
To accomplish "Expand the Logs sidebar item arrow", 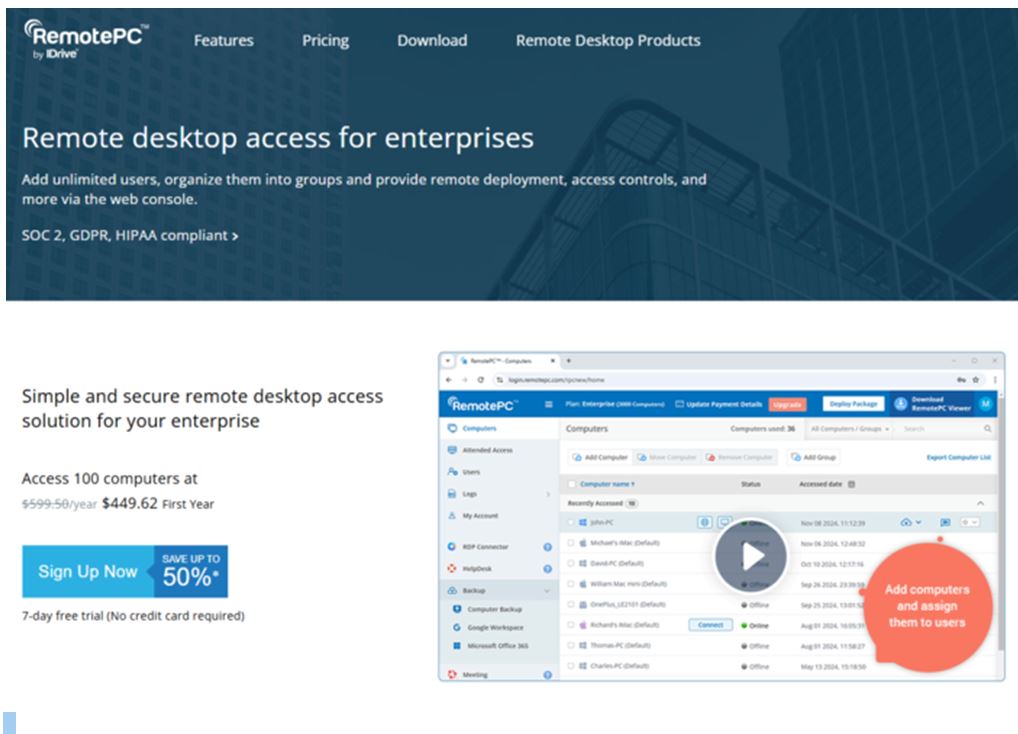I will (547, 494).
